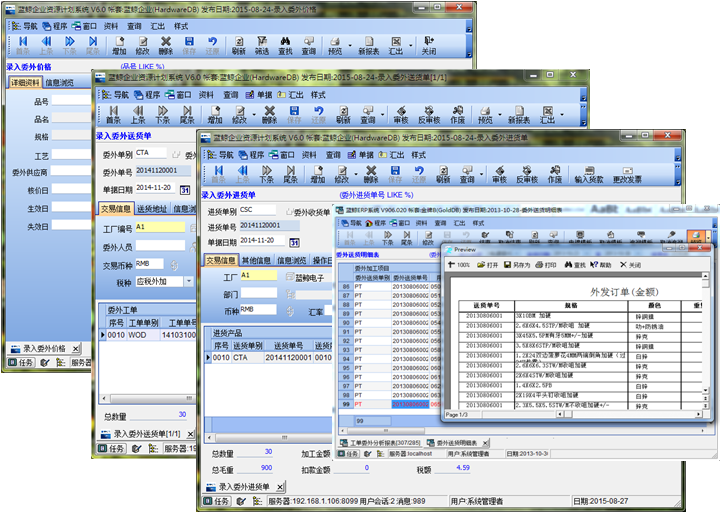Screen dimensions: 721x513
Task: Open 单据 menu in 录入委外送货单 window
Action: (x=259, y=95)
